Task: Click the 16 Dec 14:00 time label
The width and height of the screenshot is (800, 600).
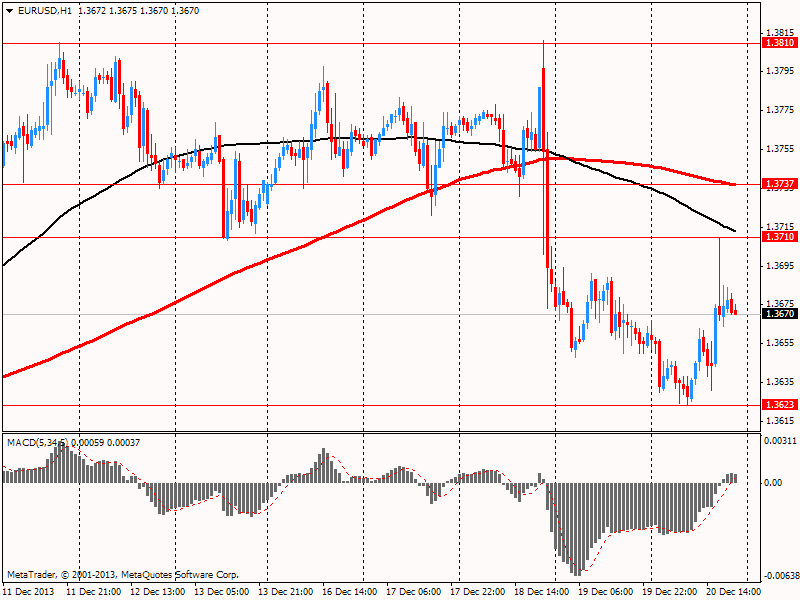Action: point(349,592)
